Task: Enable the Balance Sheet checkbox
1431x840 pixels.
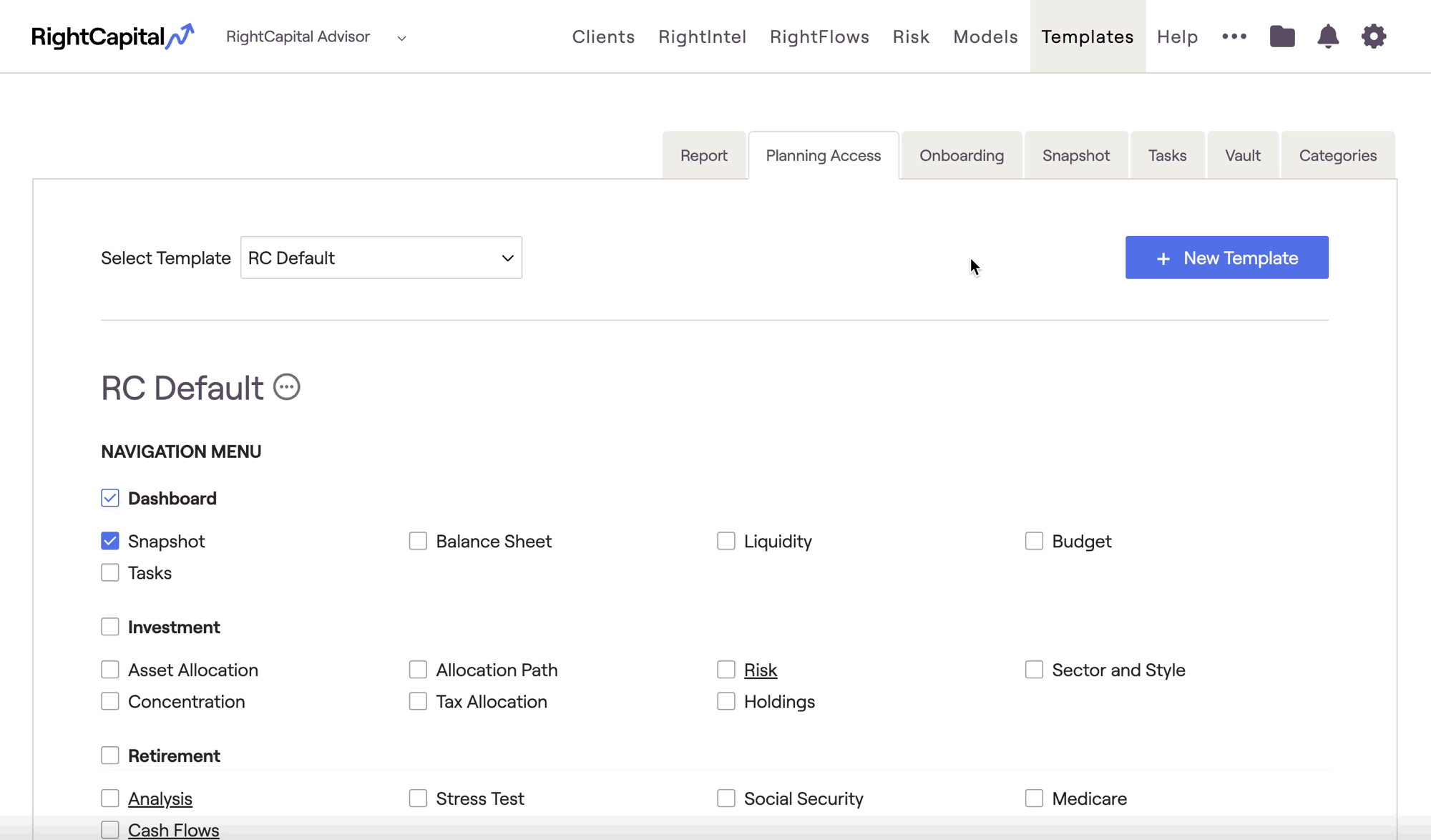Action: (x=418, y=541)
